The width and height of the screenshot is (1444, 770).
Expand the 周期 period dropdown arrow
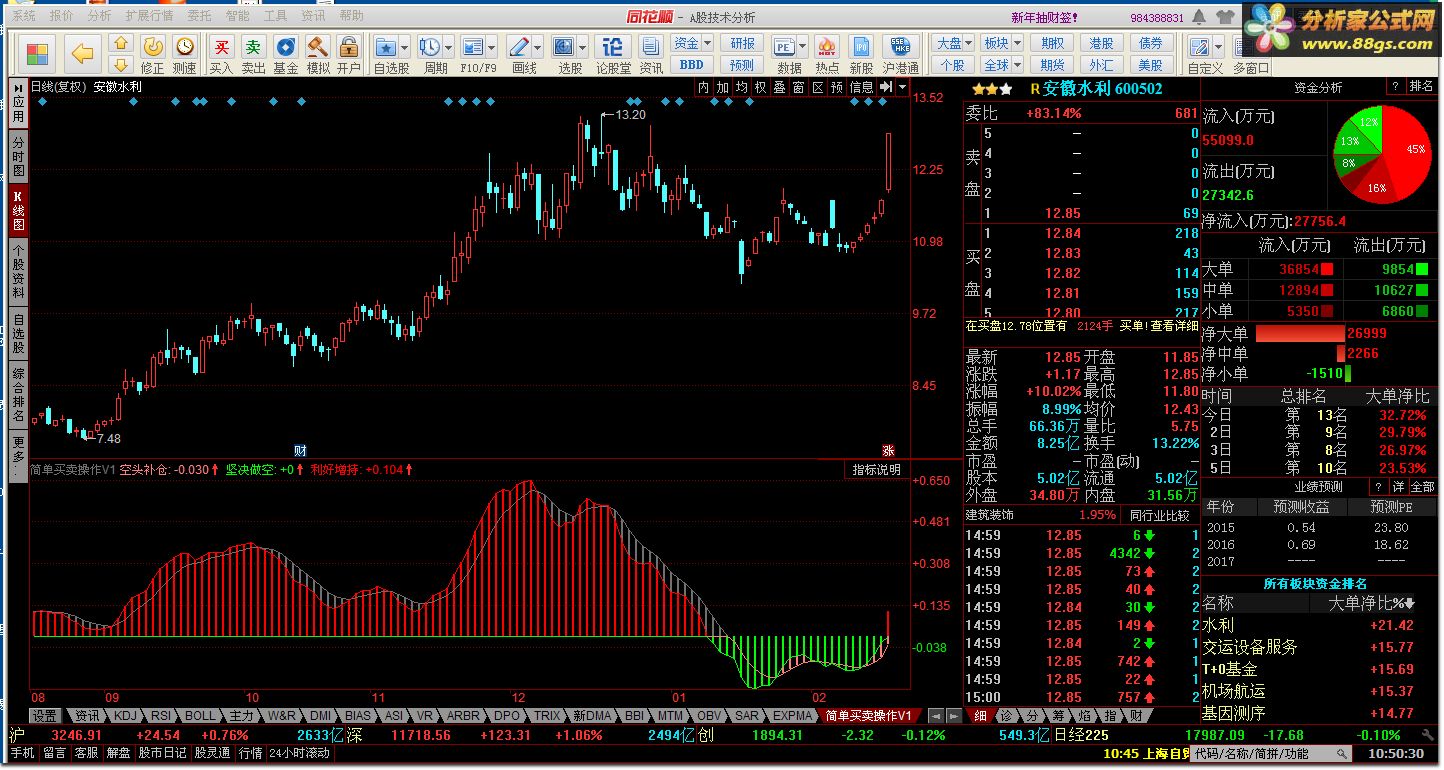449,47
